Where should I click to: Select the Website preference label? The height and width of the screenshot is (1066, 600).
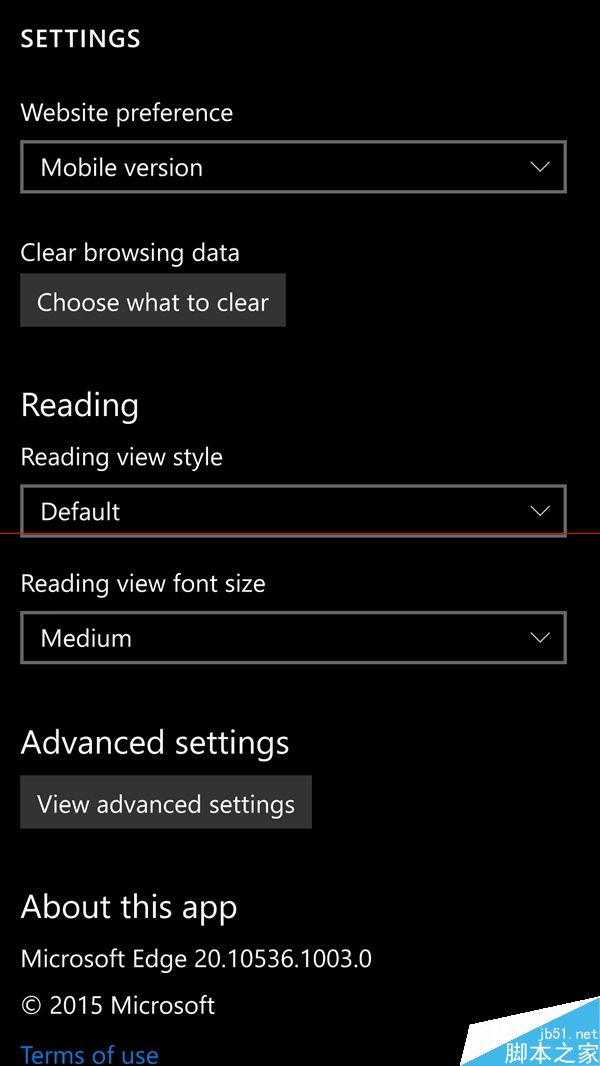coord(127,112)
